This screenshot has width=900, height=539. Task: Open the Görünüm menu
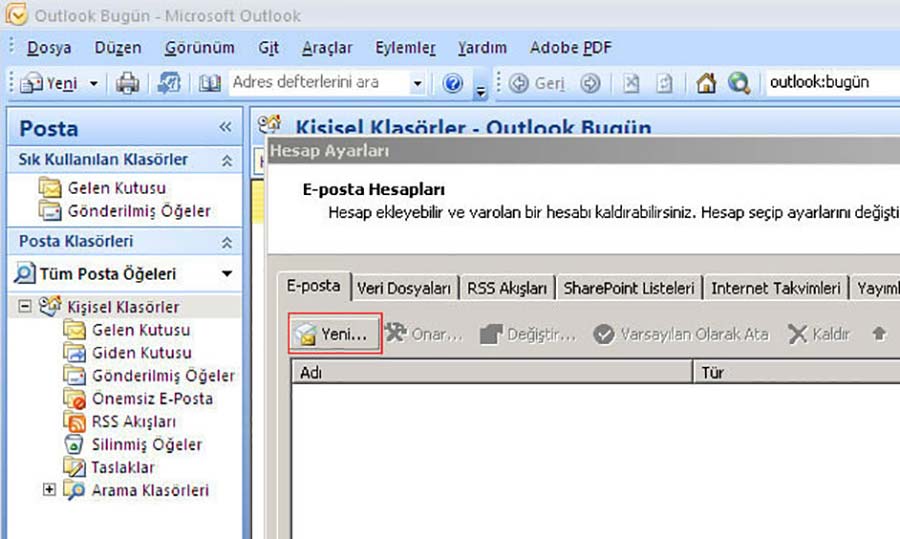point(199,48)
